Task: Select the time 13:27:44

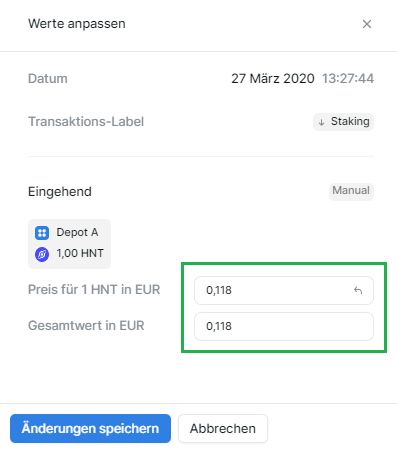Action: point(348,79)
